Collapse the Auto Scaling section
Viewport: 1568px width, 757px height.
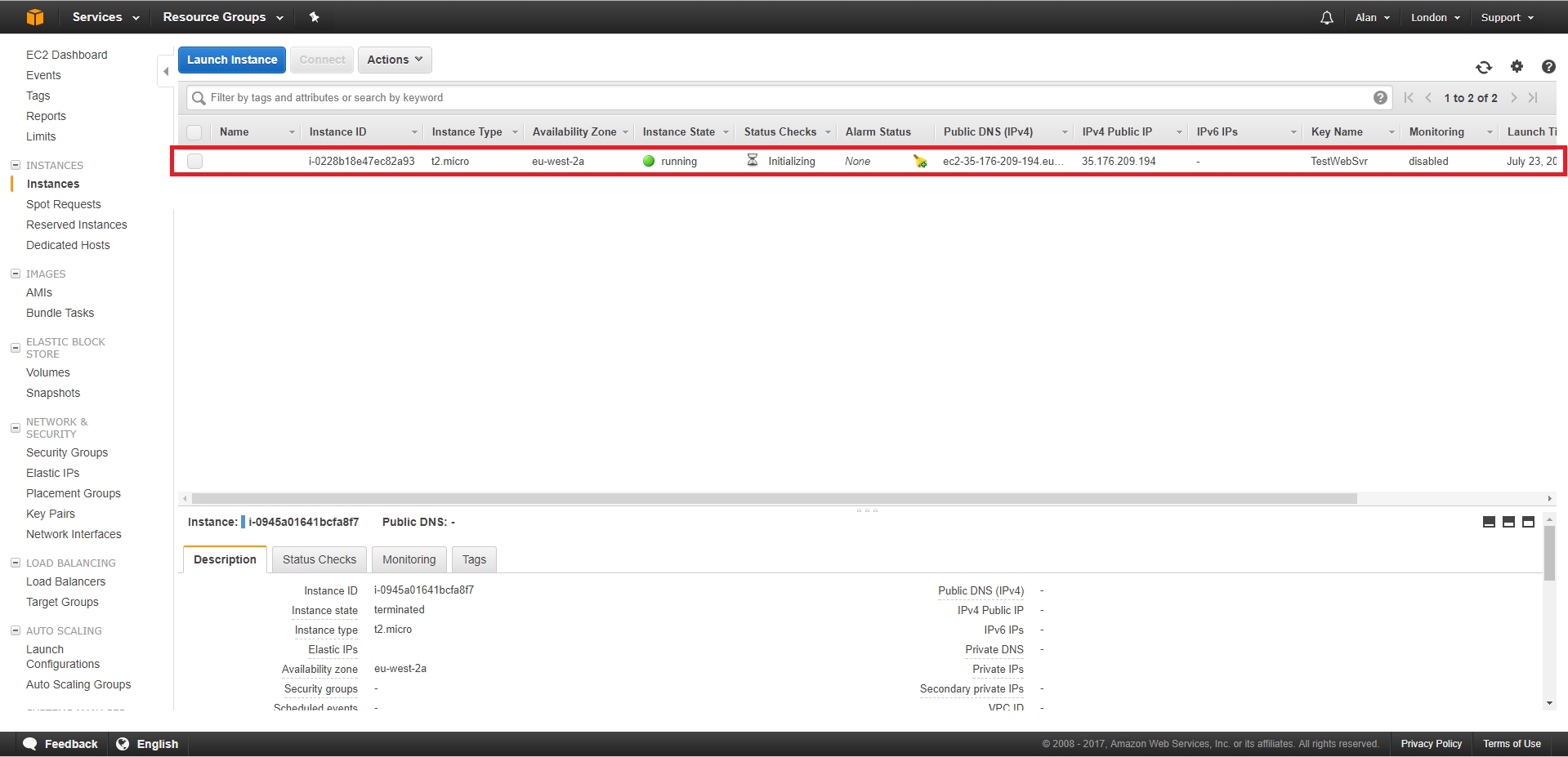tap(16, 630)
